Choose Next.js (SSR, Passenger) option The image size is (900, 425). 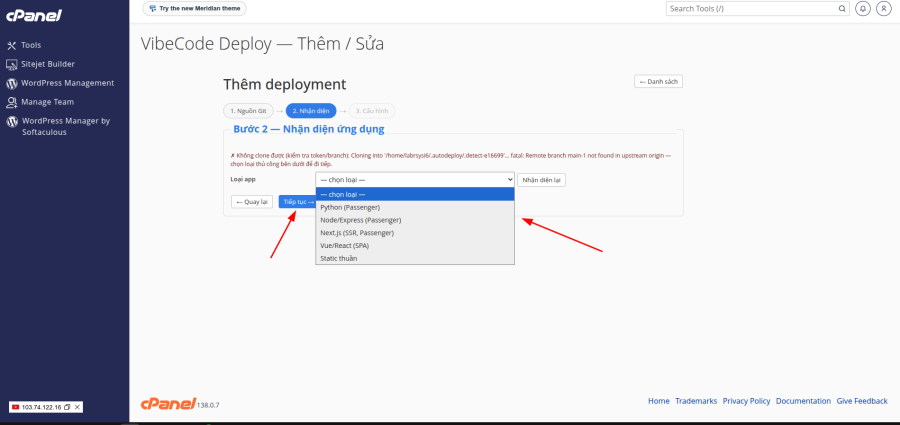tap(415, 233)
